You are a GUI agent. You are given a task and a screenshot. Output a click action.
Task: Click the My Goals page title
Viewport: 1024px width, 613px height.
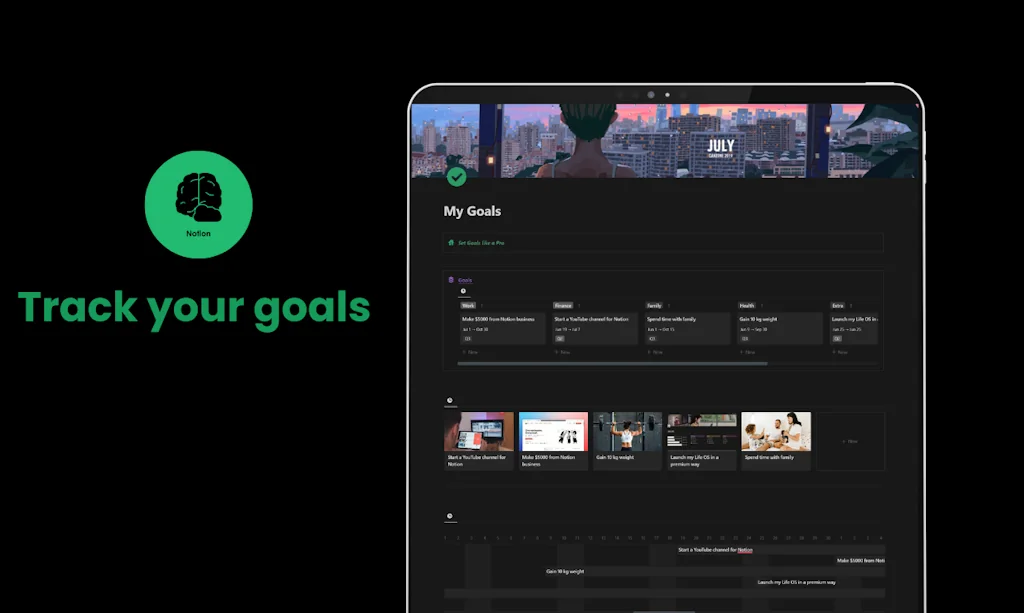[x=472, y=212]
